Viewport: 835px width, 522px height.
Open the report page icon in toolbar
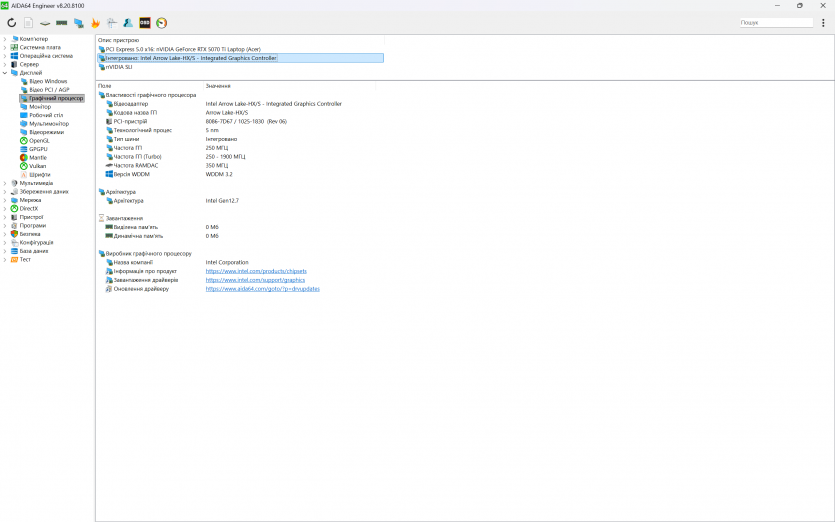point(28,22)
